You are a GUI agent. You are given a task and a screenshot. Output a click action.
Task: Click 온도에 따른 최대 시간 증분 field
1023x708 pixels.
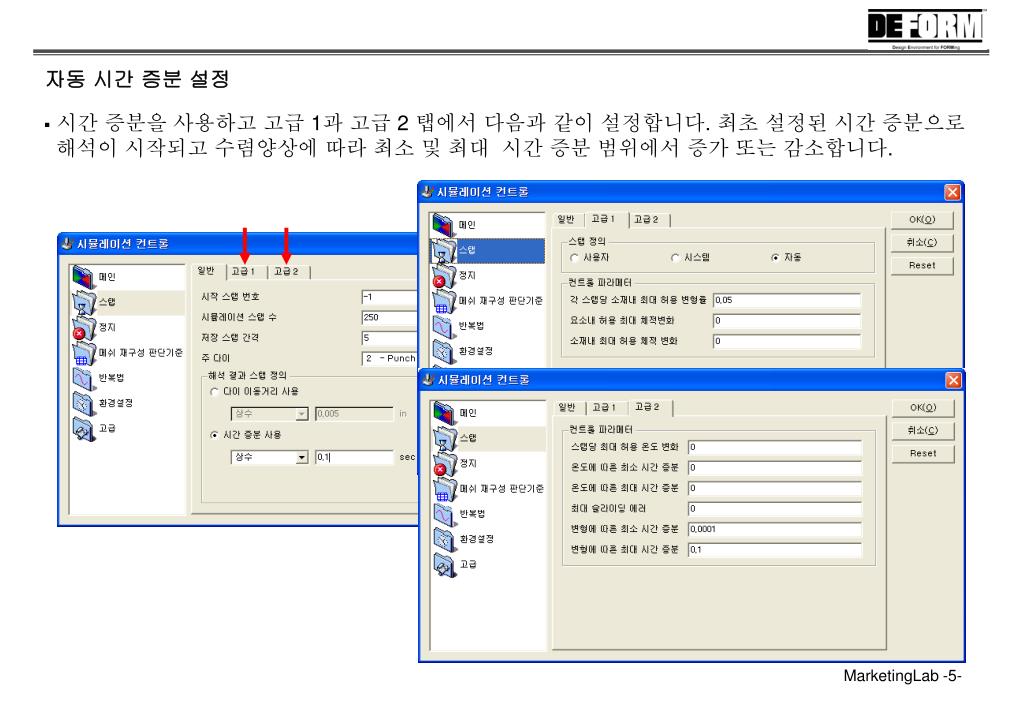click(775, 488)
